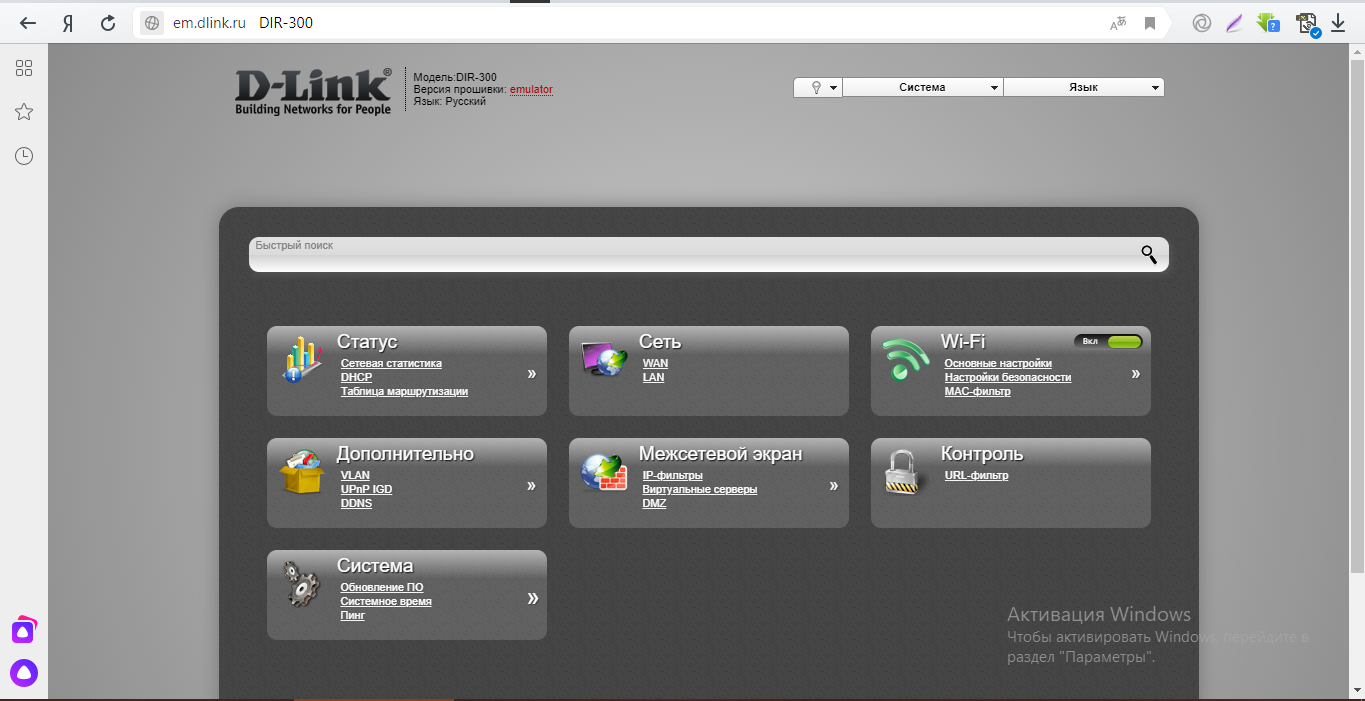Open Сетевая статистика link

pos(391,364)
